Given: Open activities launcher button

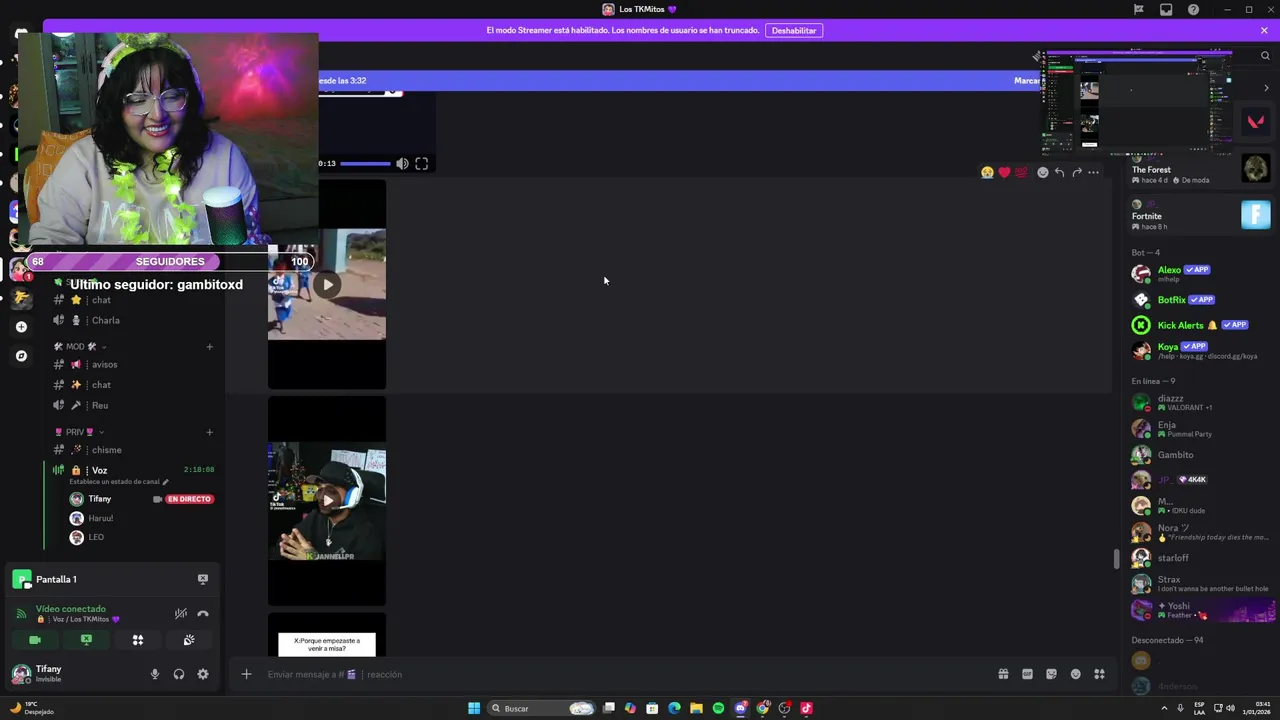Looking at the screenshot, I should click(x=138, y=640).
